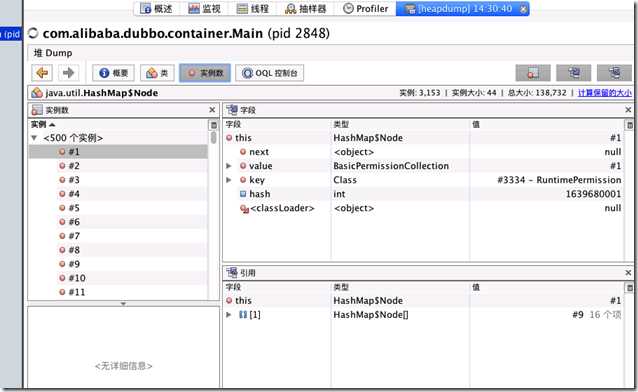Image resolution: width=638 pixels, height=392 pixels.
Task: Select the this row in 字段 table
Action: (423, 138)
